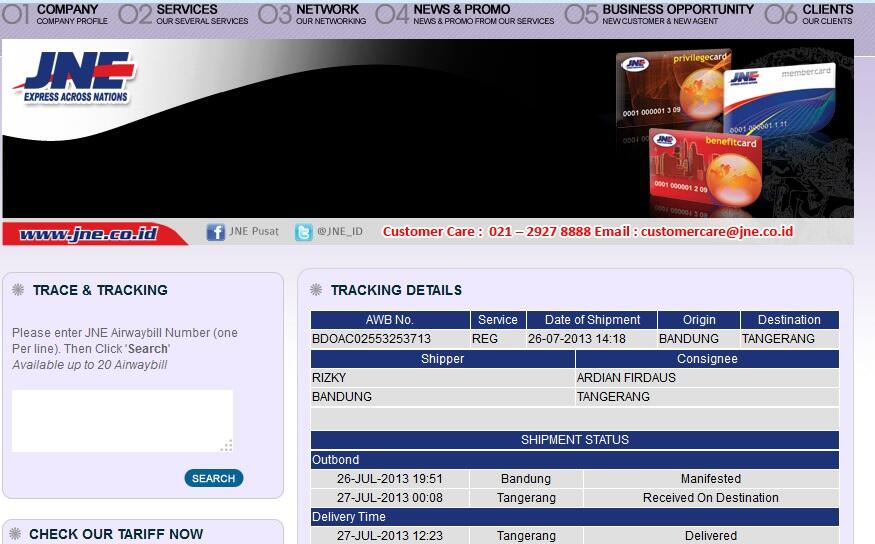Click the Customer Care phone number text

539,232
